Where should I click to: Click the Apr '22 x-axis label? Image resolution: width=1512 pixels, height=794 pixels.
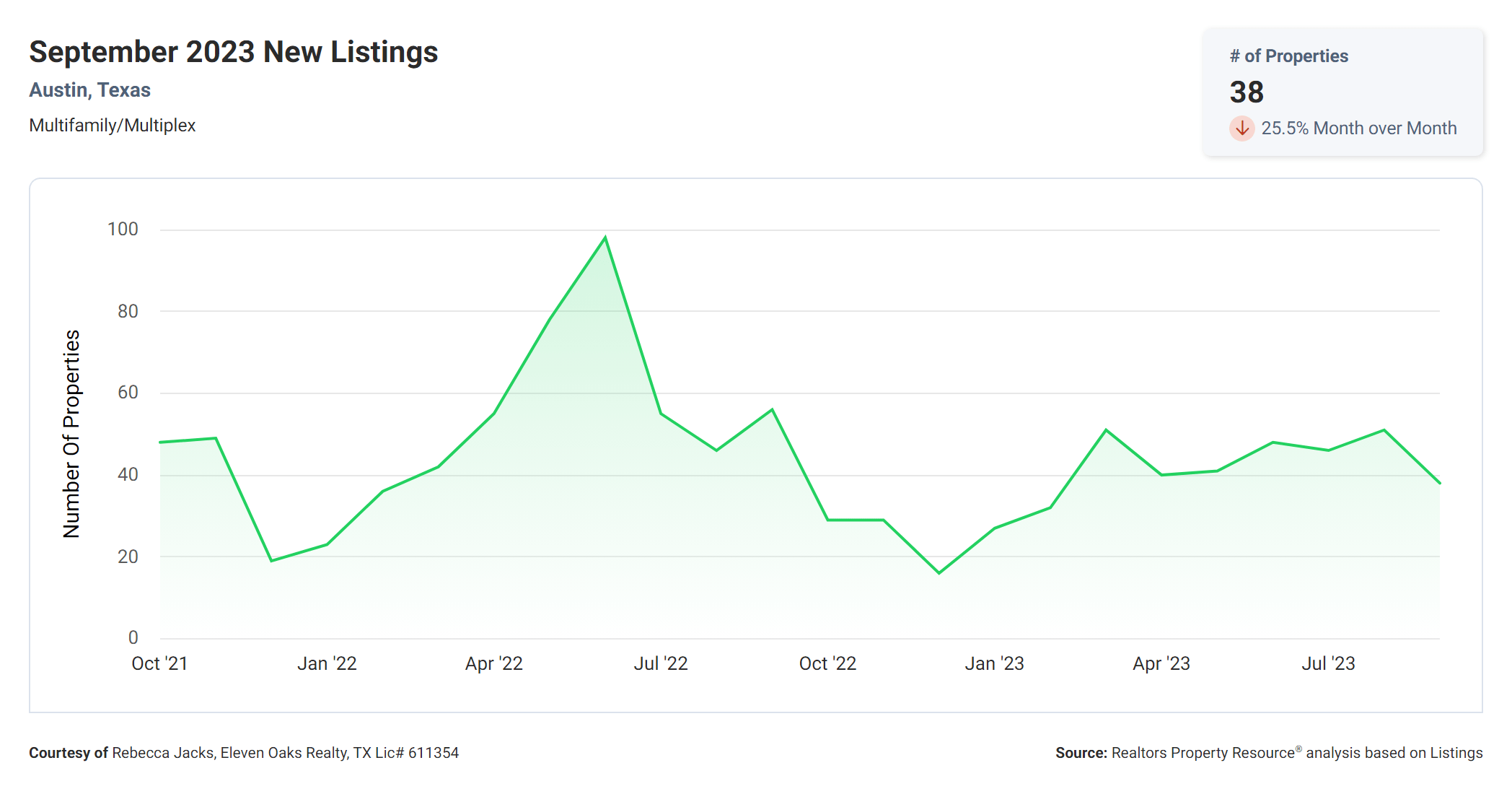493,663
